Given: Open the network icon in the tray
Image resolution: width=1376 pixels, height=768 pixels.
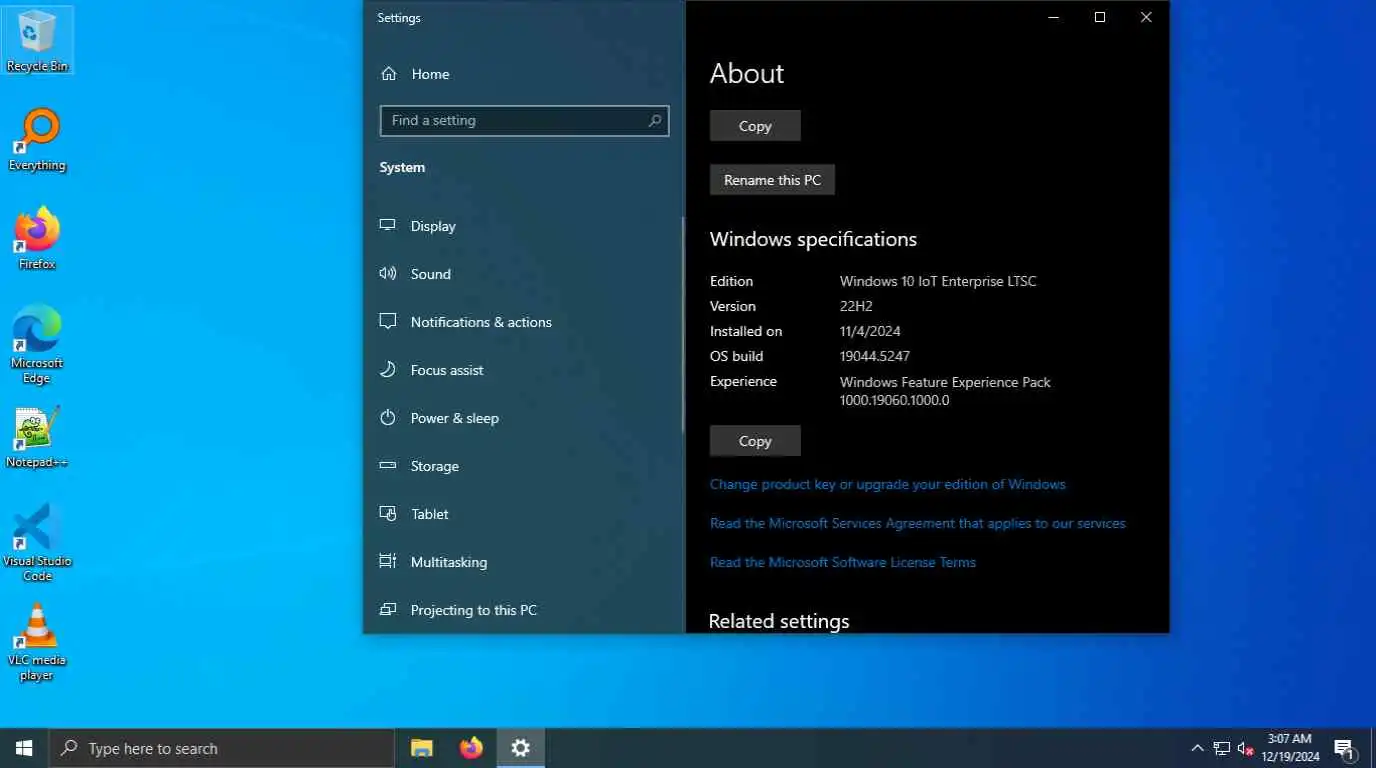Looking at the screenshot, I should tap(1221, 748).
